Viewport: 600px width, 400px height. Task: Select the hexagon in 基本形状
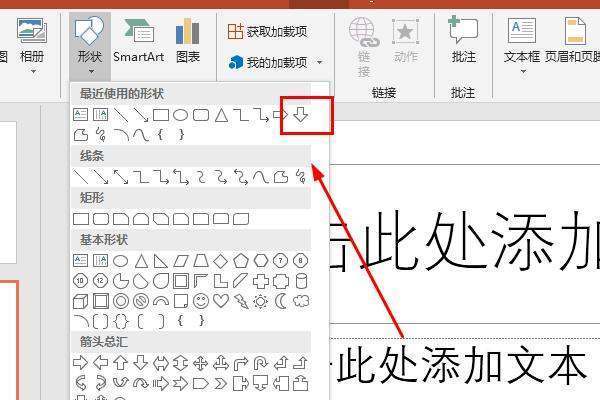261,261
